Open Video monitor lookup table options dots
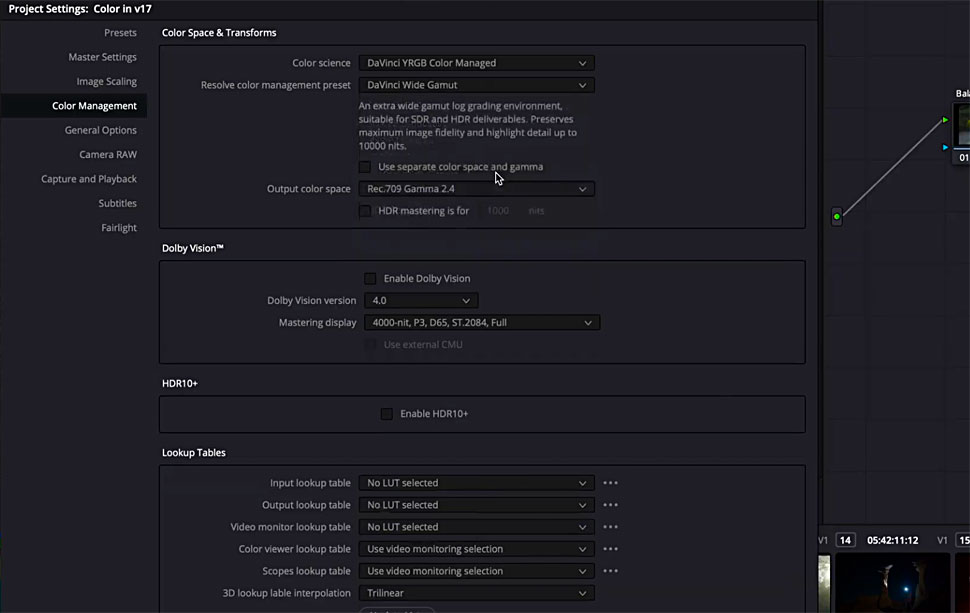This screenshot has height=613, width=970. point(611,527)
